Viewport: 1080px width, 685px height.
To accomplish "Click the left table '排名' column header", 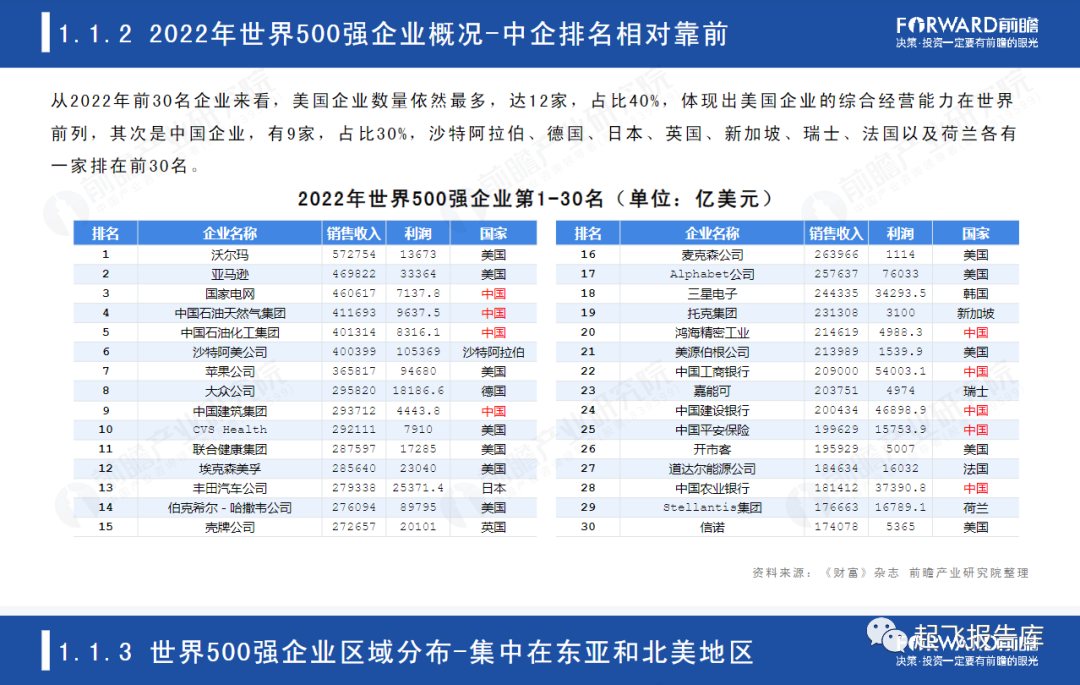I will coord(105,233).
